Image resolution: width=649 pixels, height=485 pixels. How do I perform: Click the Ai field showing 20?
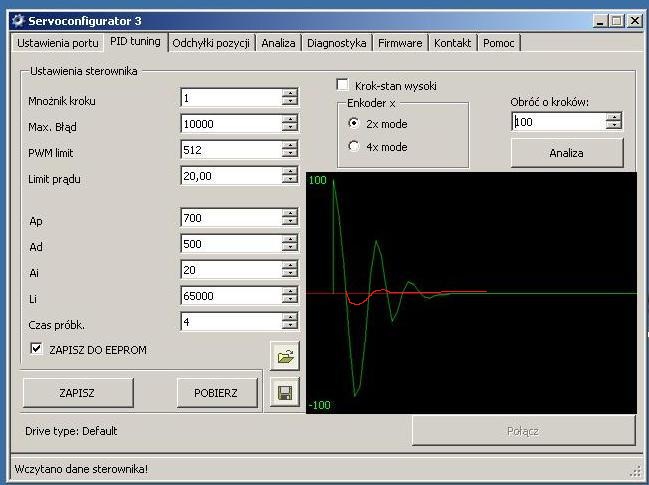tap(231, 270)
